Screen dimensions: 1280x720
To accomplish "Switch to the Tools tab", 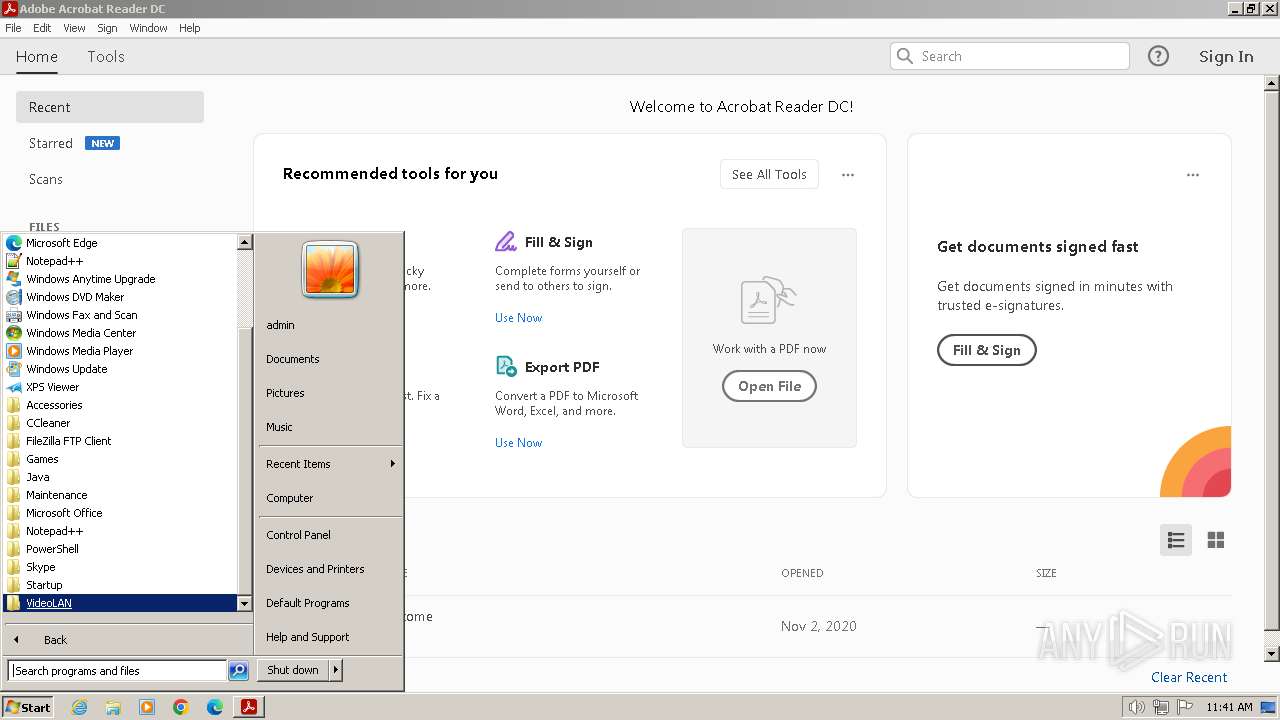I will click(106, 56).
